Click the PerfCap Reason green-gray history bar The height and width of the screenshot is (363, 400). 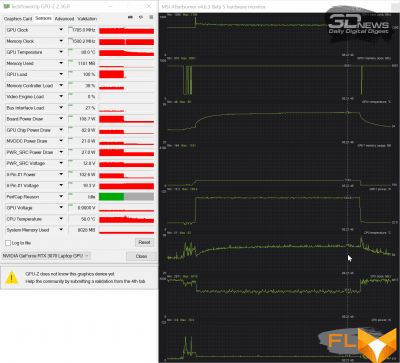[126, 197]
